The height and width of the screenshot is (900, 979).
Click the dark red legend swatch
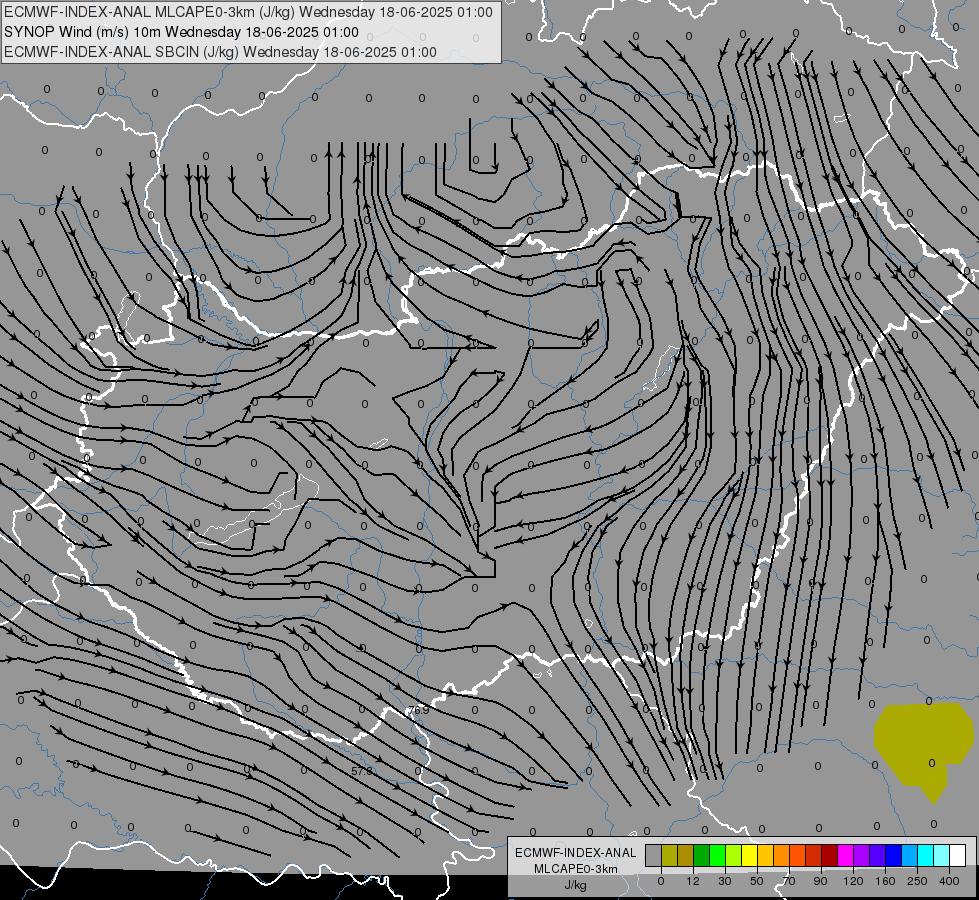[830, 855]
